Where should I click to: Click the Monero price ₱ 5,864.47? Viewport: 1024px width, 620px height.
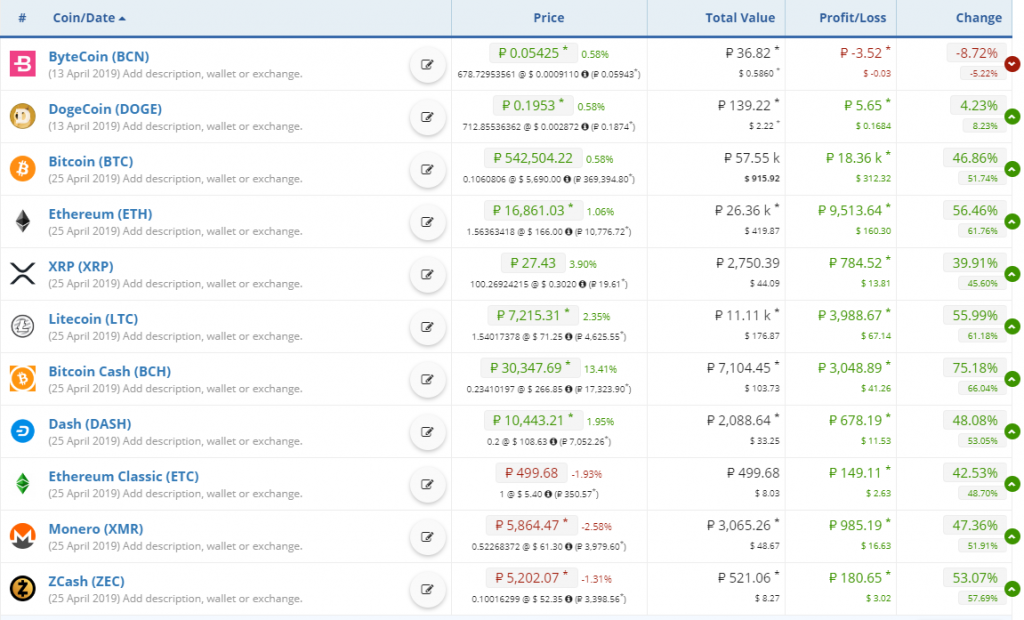[531, 525]
